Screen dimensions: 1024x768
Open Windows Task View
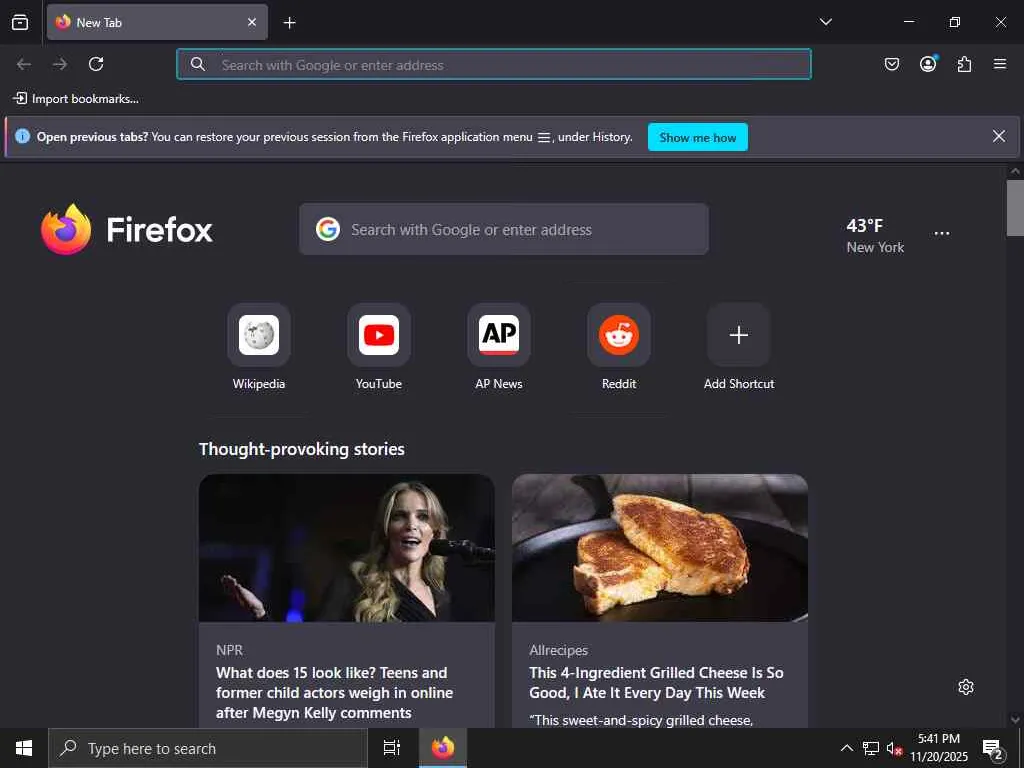392,748
